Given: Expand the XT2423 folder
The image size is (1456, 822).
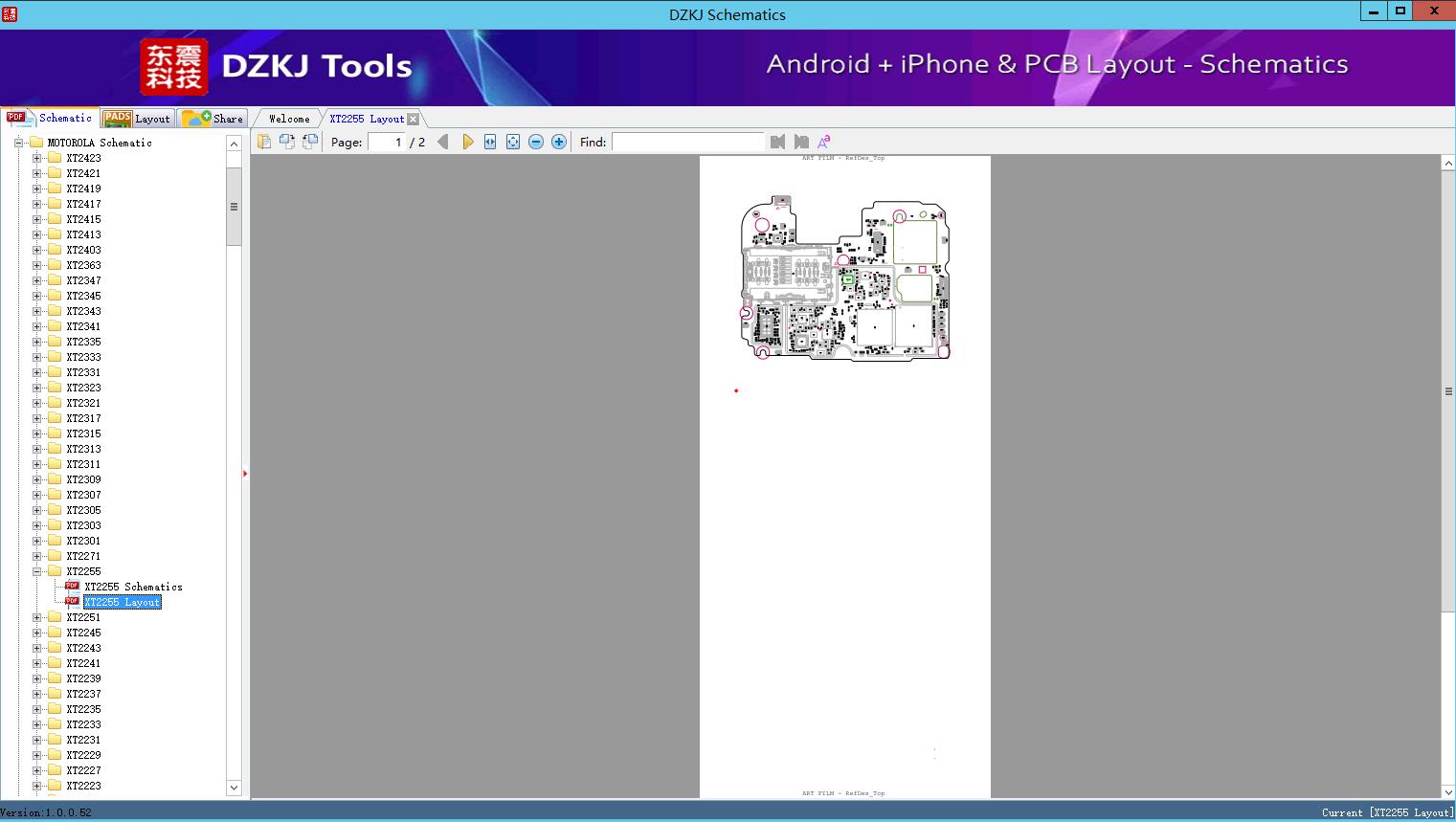Looking at the screenshot, I should (36, 158).
